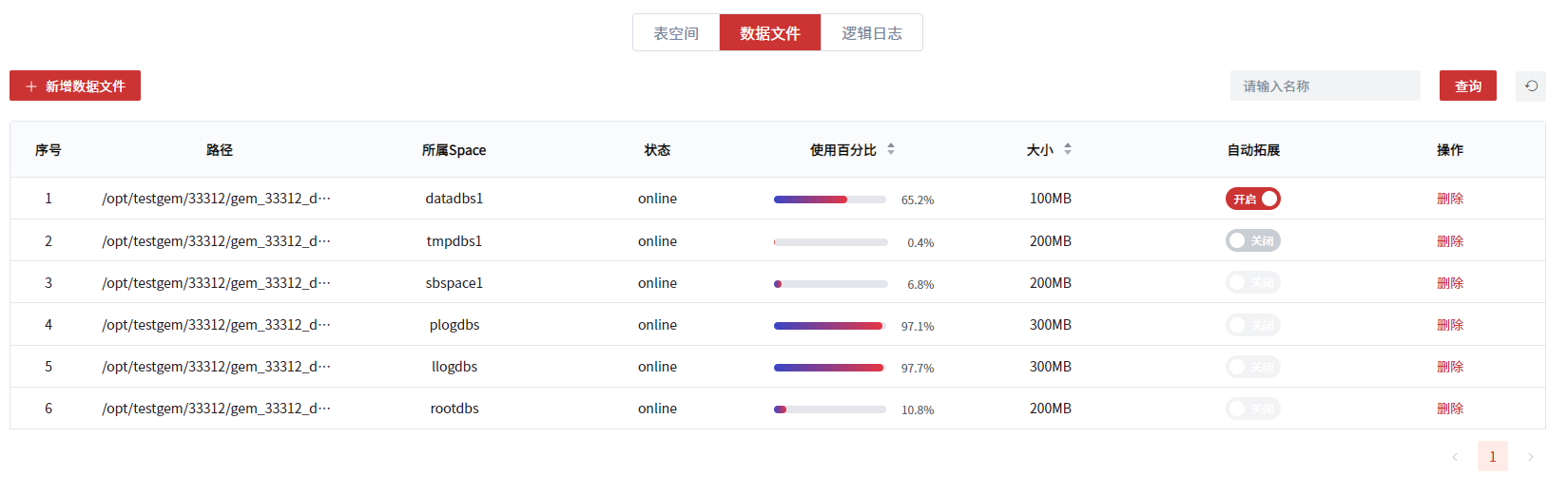
Task: Click the refresh icon beside the query button
Action: pos(1530,86)
